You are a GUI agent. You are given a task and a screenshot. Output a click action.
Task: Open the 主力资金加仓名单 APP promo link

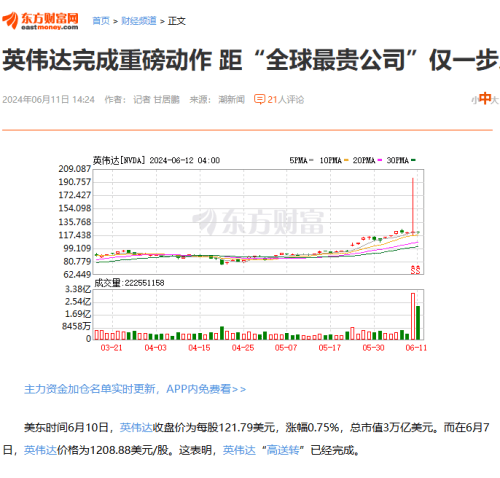coord(135,389)
